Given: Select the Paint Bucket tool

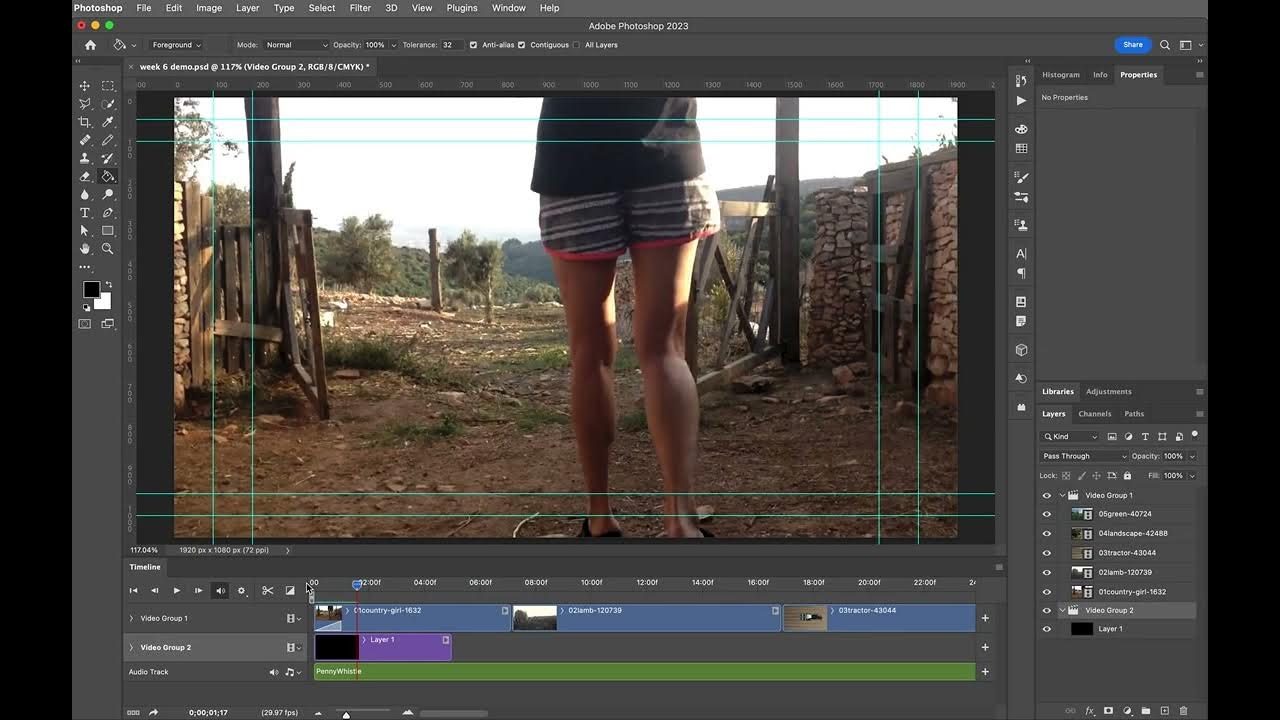Looking at the screenshot, I should click(x=108, y=176).
